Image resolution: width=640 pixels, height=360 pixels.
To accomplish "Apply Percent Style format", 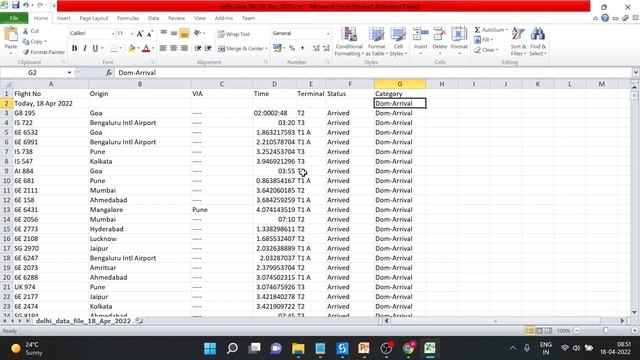I will (292, 49).
